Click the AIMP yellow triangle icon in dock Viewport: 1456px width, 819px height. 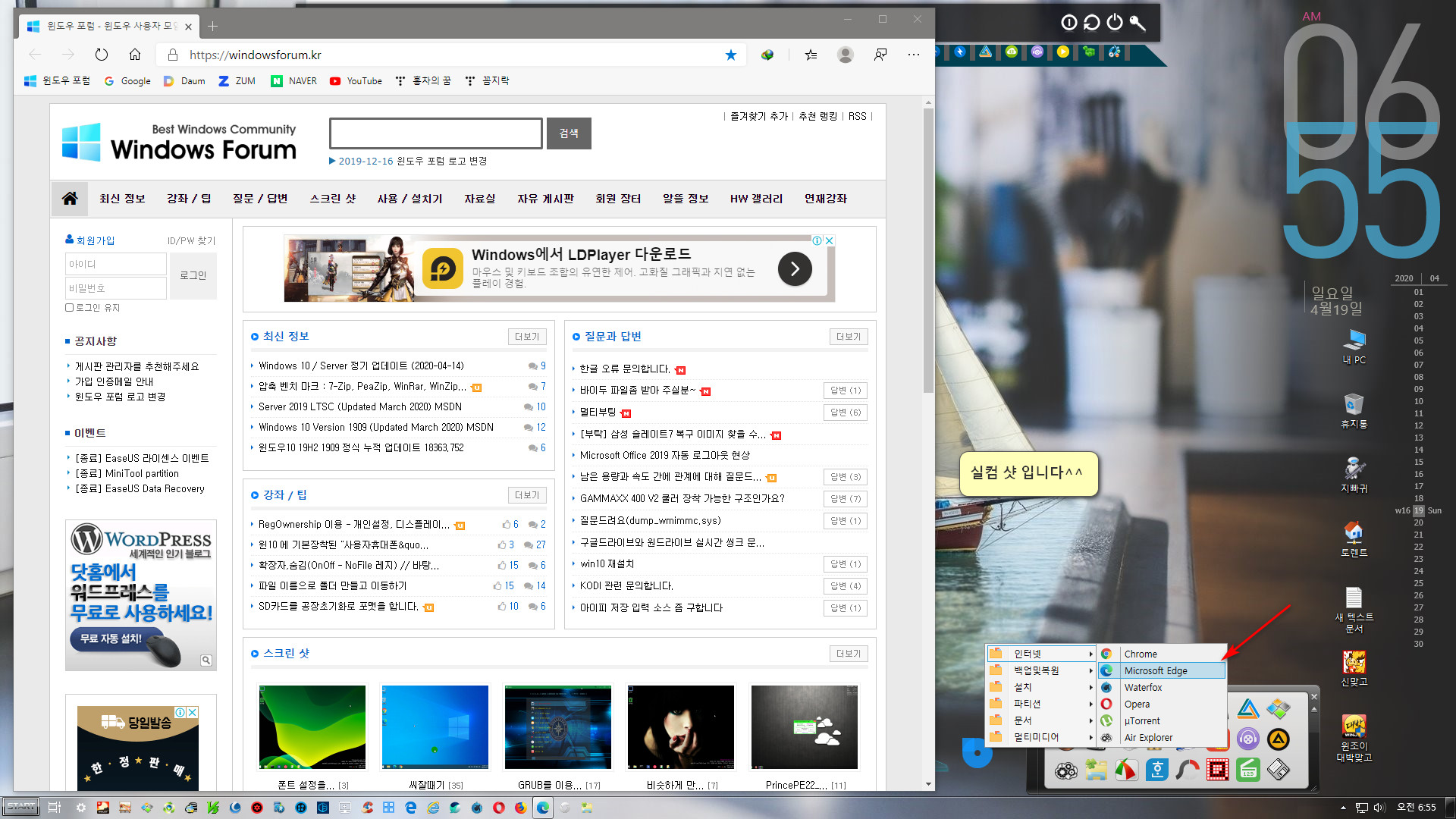pos(1279,739)
